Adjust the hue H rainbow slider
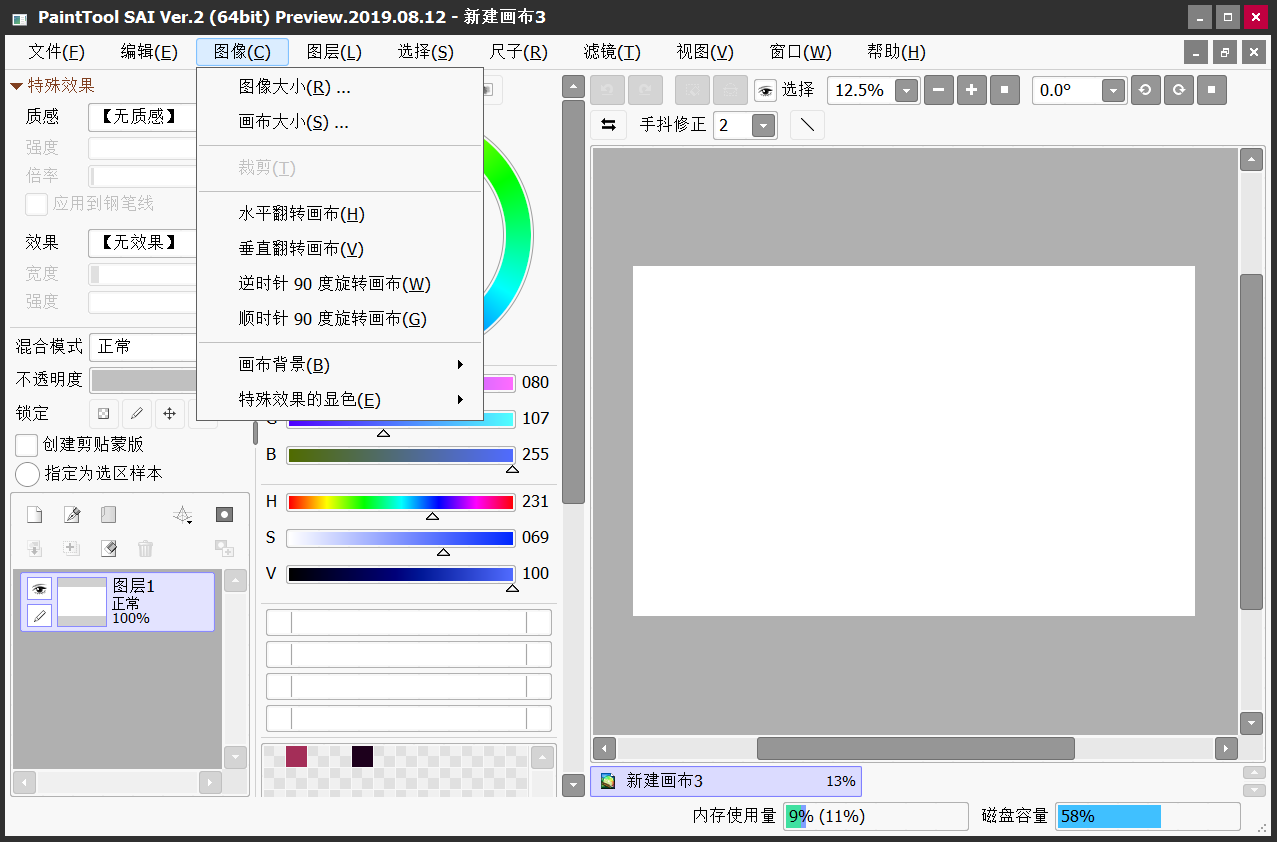1277x842 pixels. click(400, 502)
